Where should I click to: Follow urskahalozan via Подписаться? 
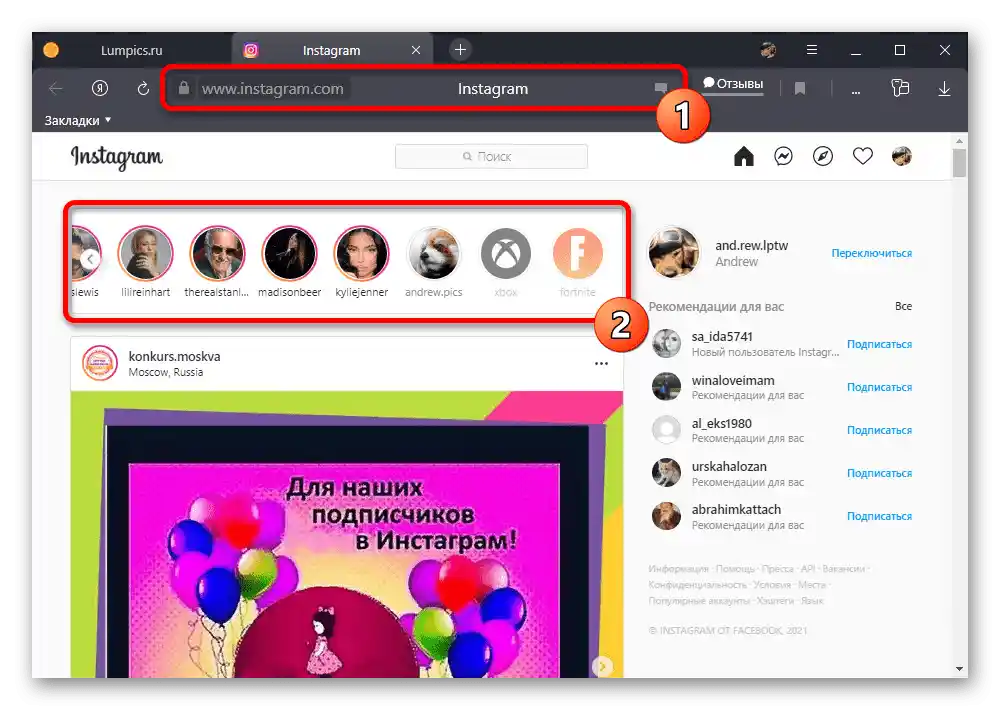point(879,473)
